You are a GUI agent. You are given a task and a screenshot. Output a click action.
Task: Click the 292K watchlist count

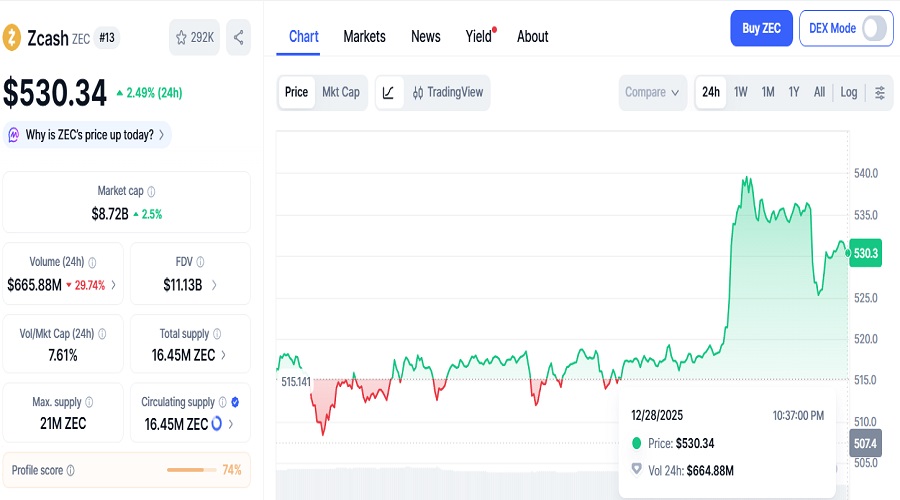tap(202, 38)
